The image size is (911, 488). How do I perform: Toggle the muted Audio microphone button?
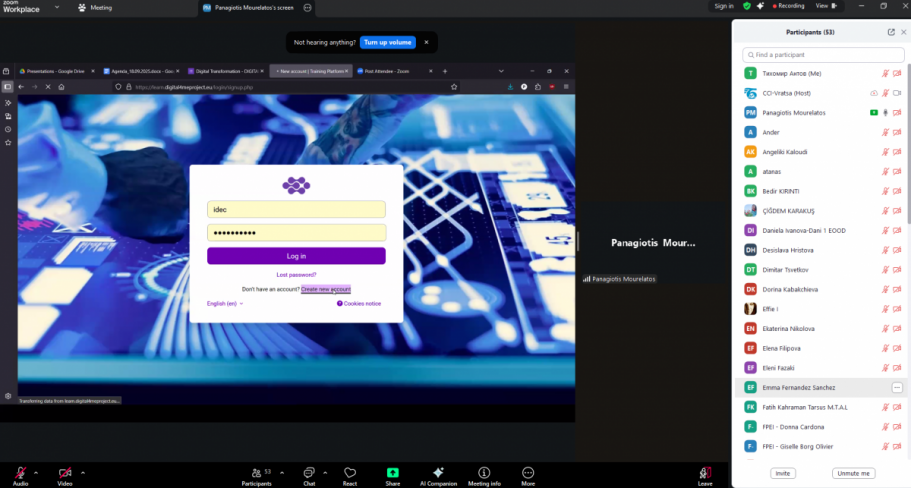[20, 472]
